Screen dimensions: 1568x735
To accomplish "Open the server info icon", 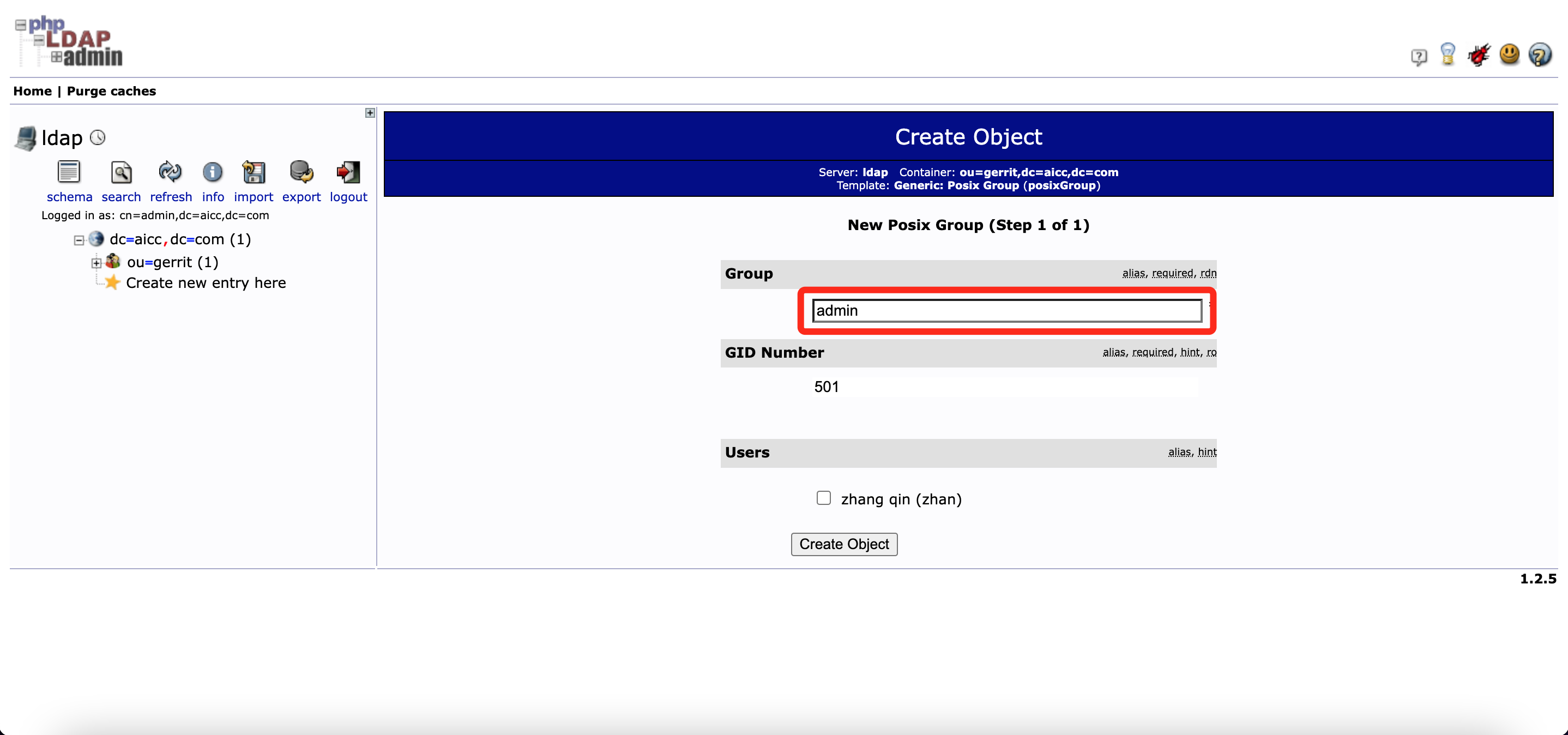I will tap(213, 172).
